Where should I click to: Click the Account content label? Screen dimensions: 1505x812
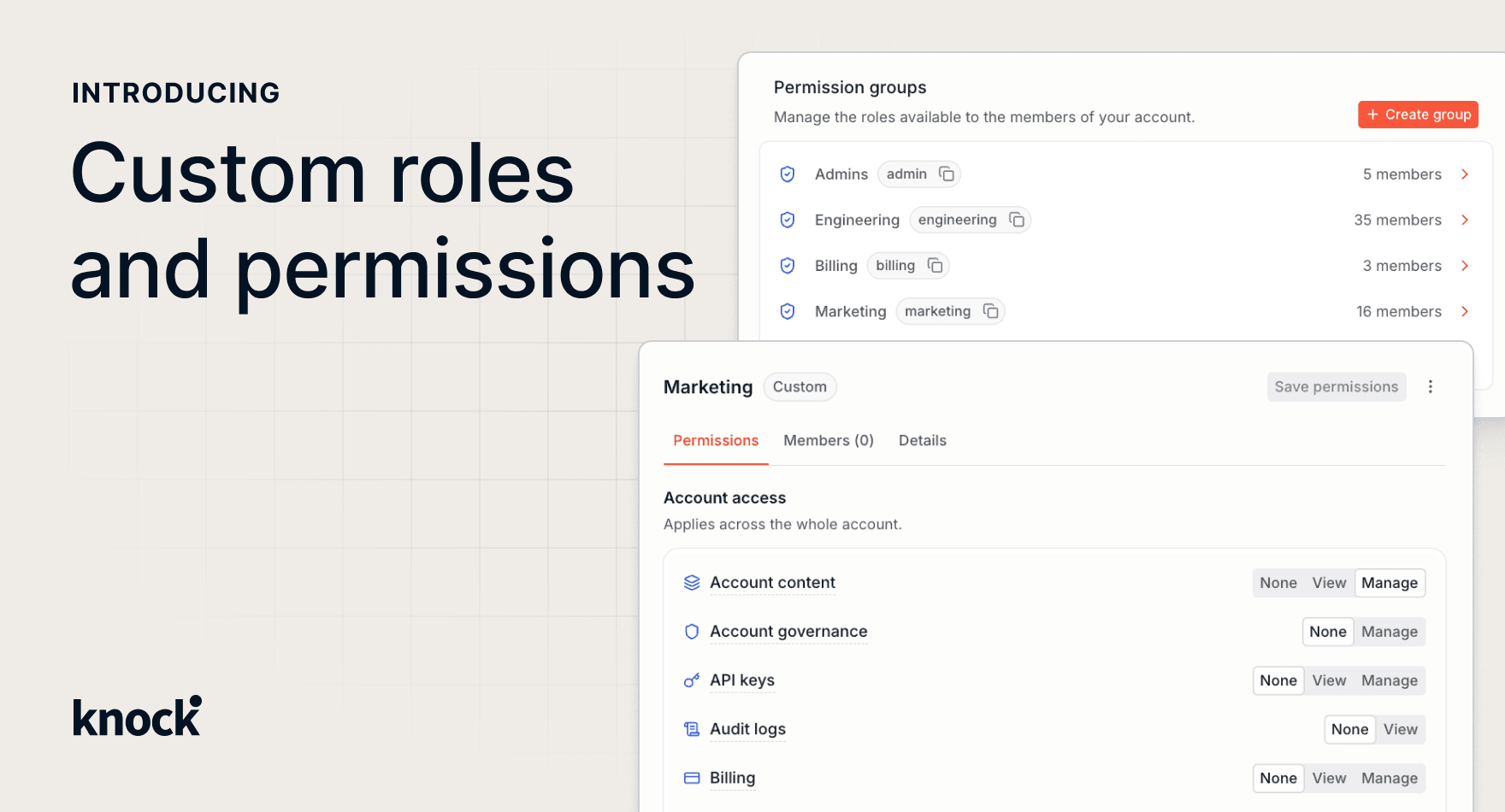tap(773, 583)
